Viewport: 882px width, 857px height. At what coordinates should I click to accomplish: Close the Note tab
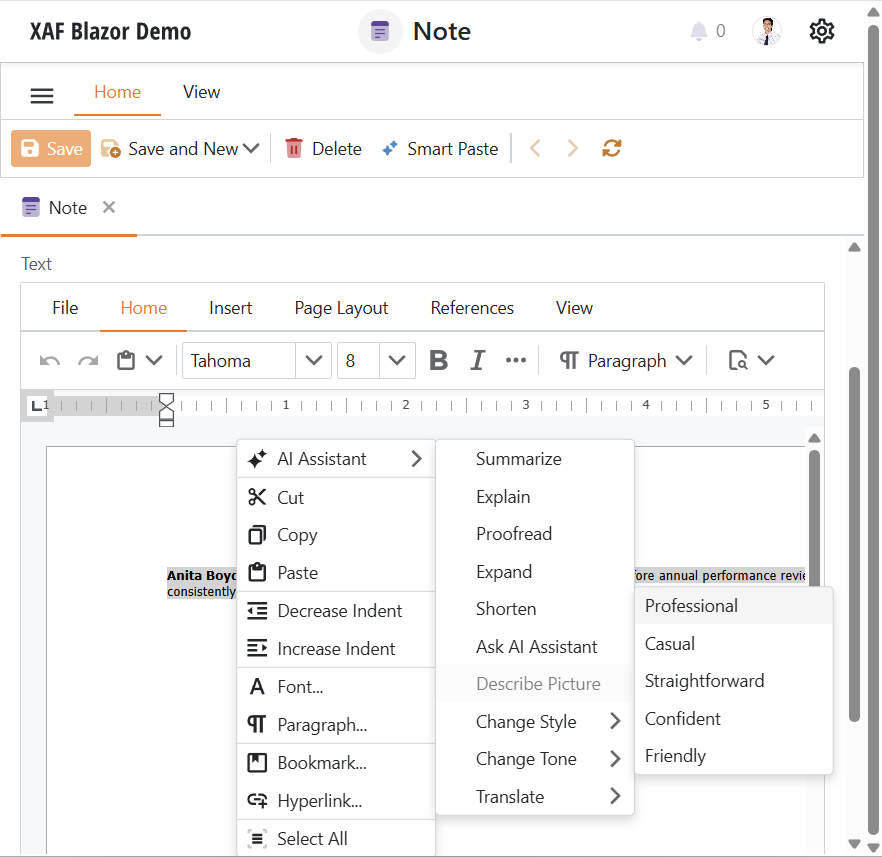click(109, 207)
